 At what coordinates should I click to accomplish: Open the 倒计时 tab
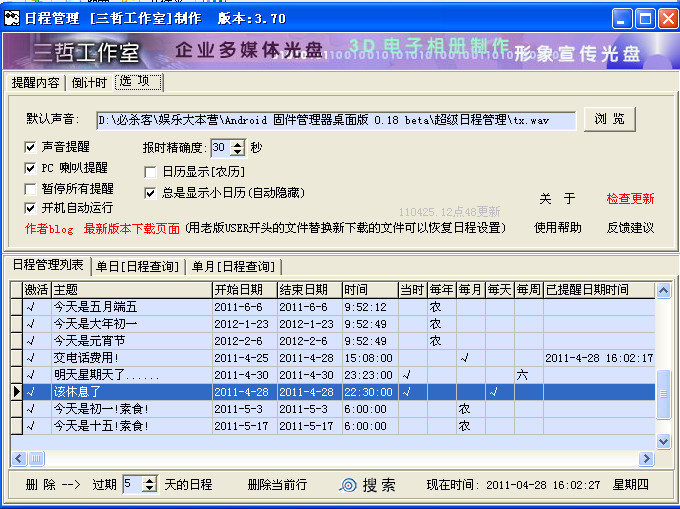tap(90, 82)
